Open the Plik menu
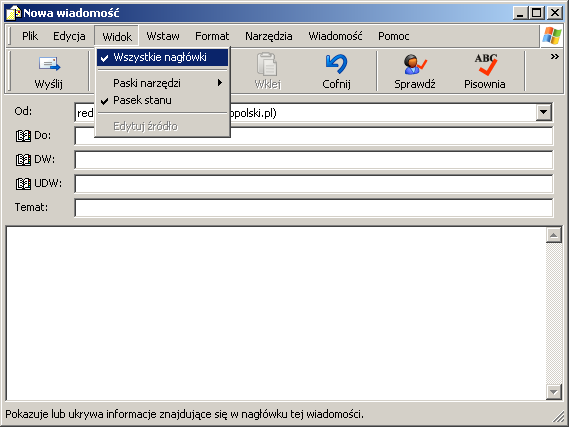Viewport: 569px width, 427px height. (30, 36)
